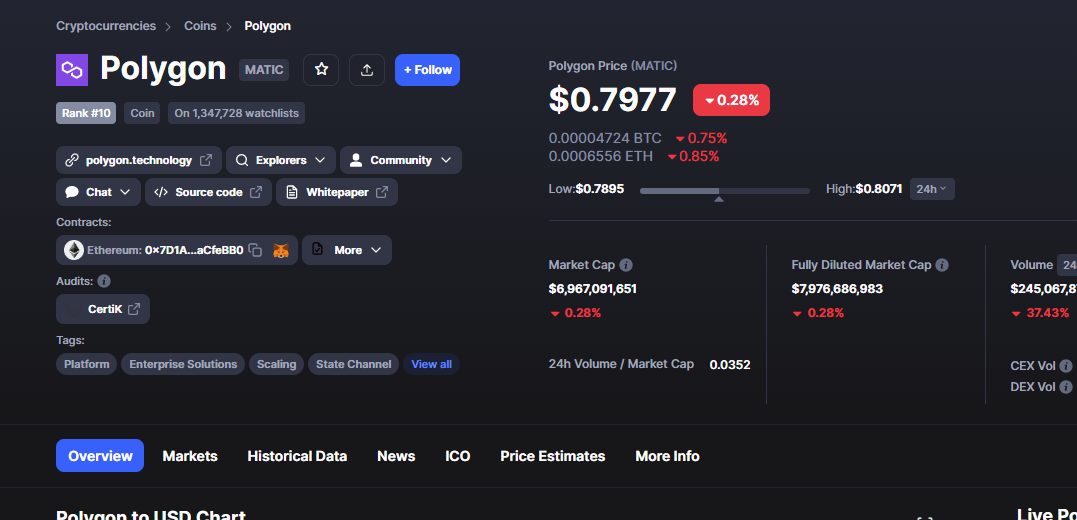
Task: Click the low-high price range slider
Action: (725, 192)
